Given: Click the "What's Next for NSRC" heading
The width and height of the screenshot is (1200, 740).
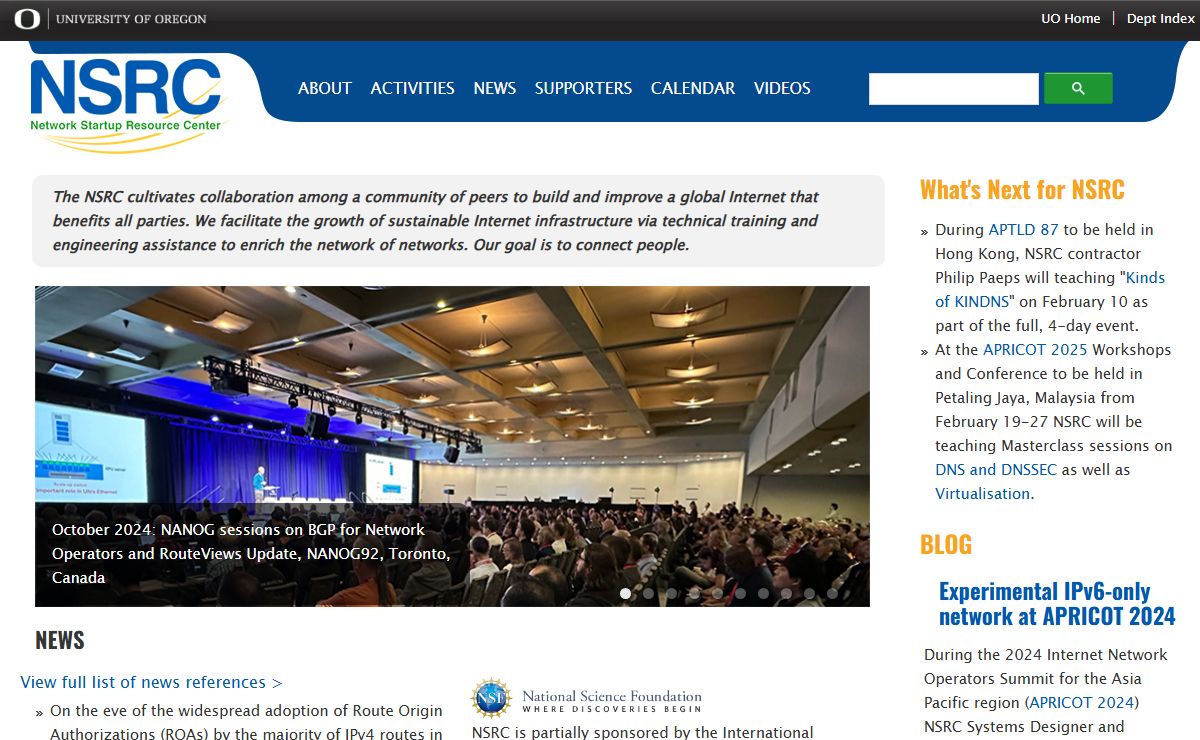Looking at the screenshot, I should [1022, 189].
